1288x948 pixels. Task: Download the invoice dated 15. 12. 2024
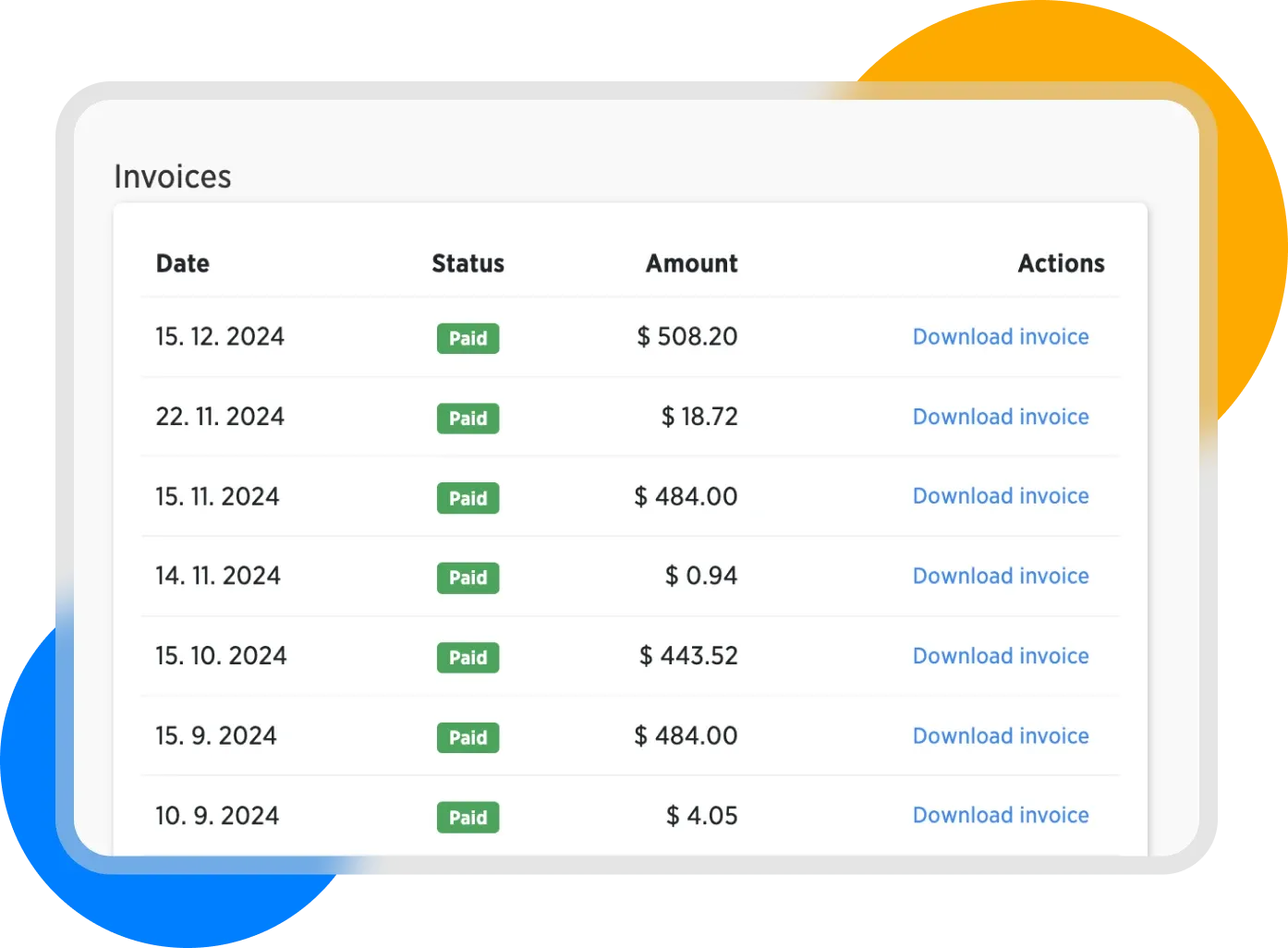[x=1000, y=337]
